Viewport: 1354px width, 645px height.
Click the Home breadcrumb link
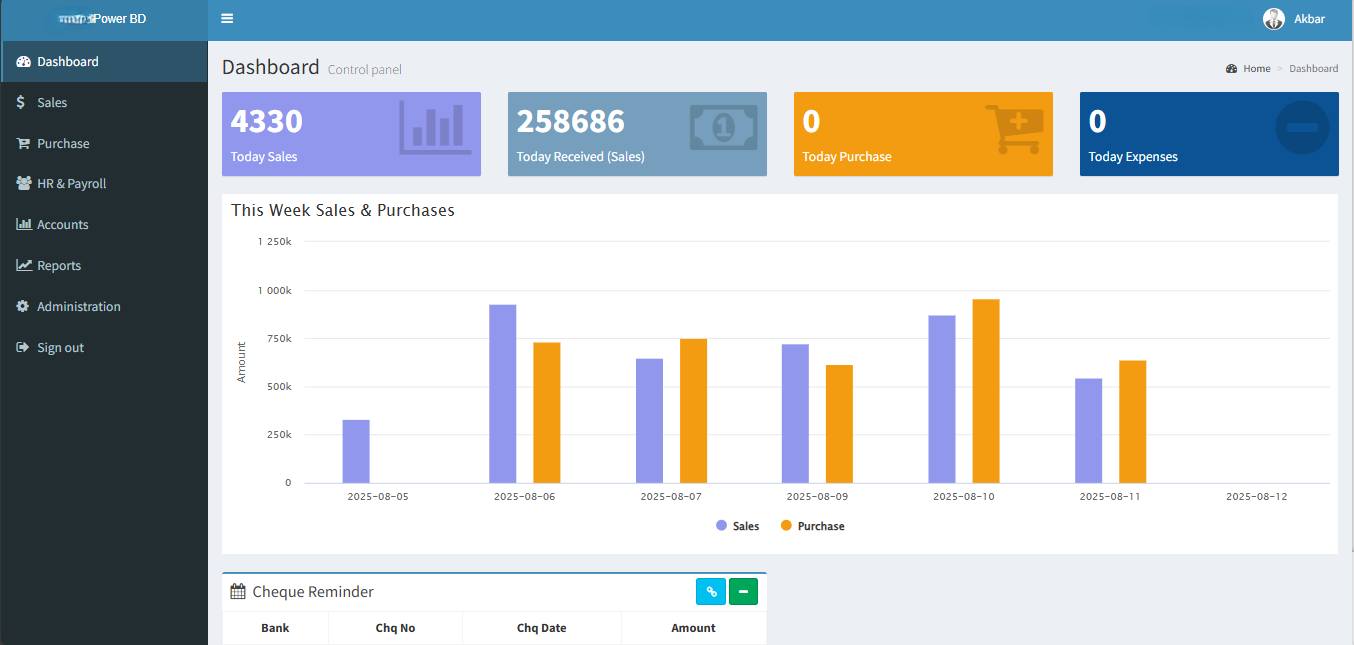click(1256, 69)
